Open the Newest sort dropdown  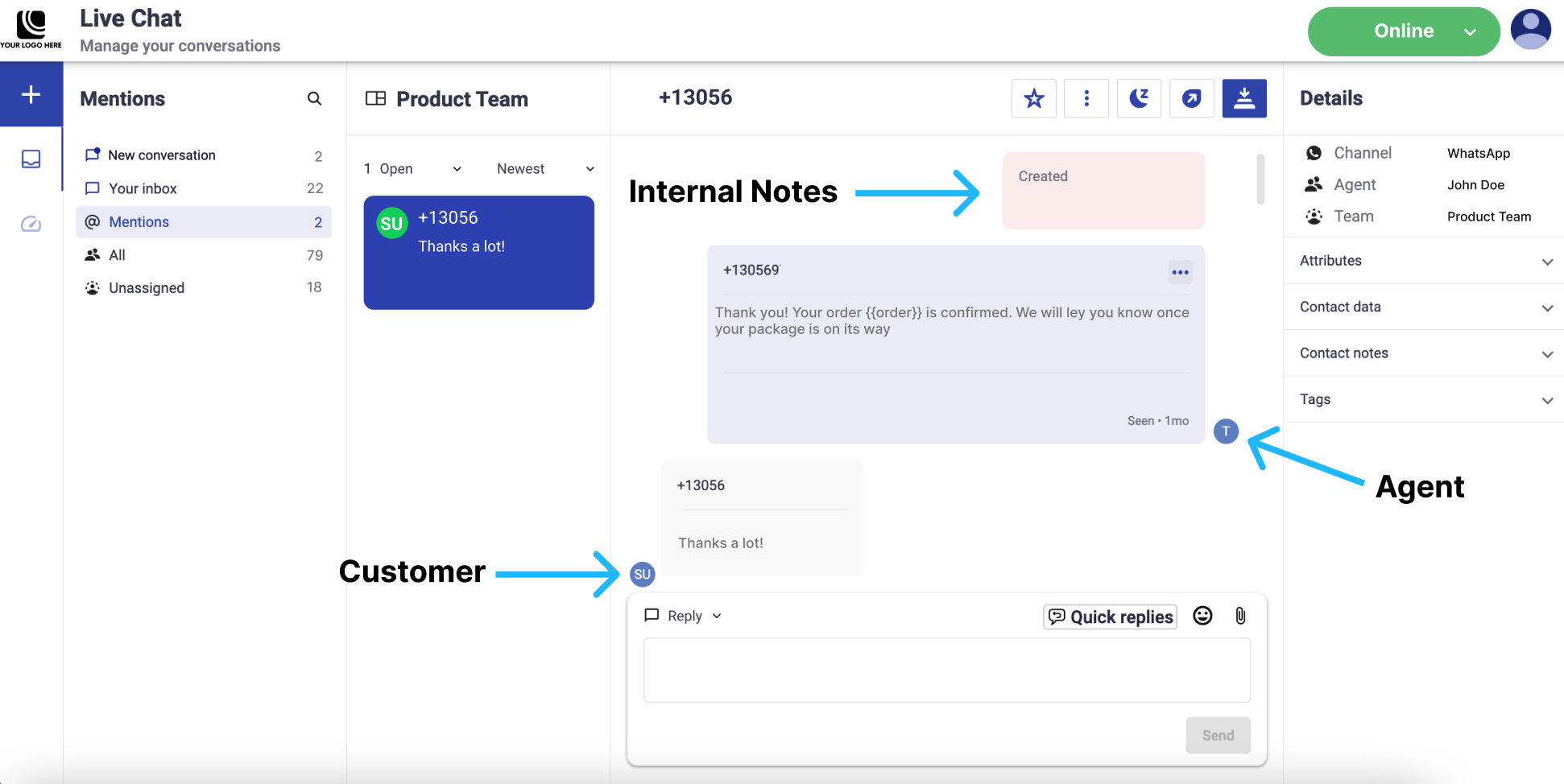[545, 169]
